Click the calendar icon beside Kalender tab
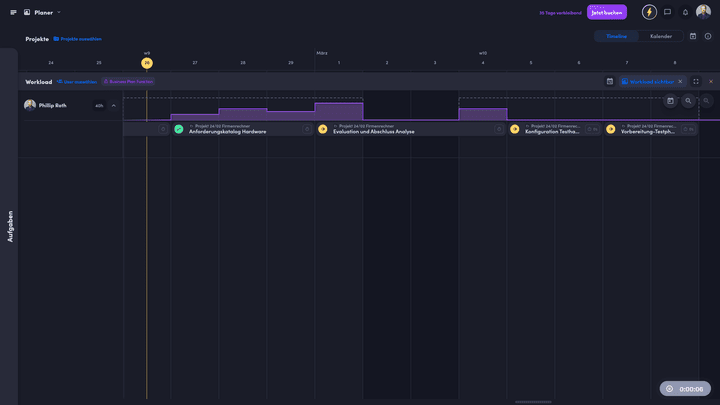The image size is (720, 405). click(693, 36)
